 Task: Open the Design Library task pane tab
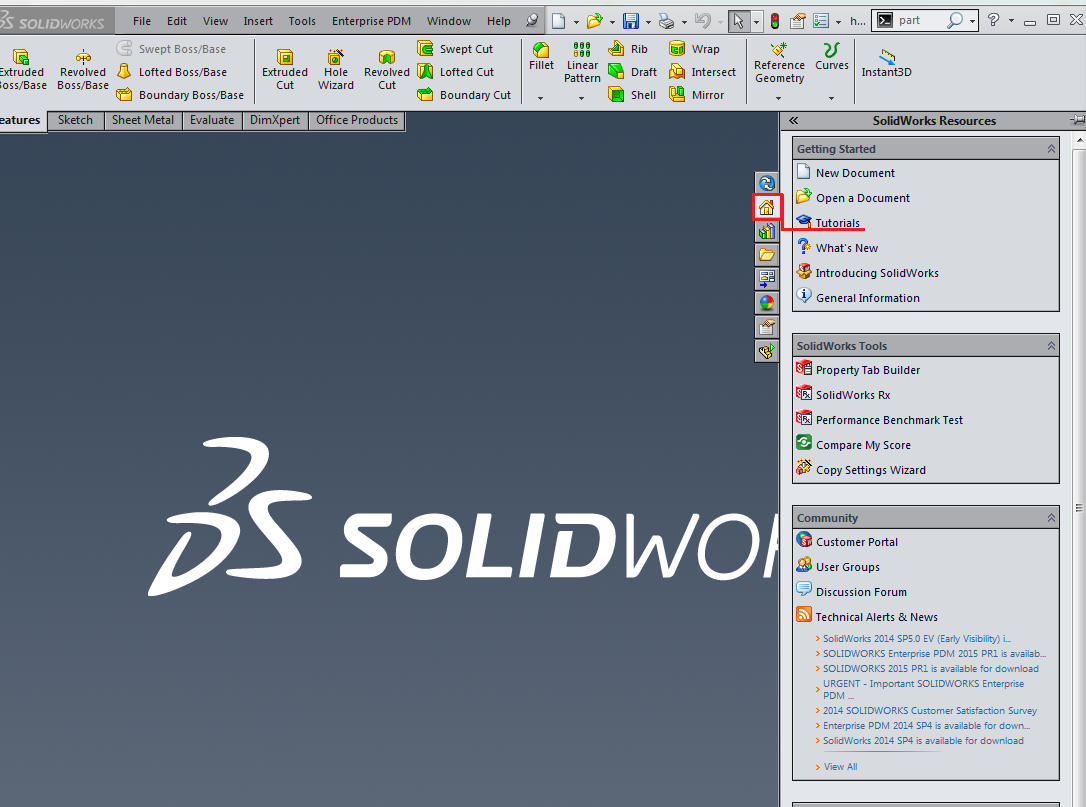766,231
